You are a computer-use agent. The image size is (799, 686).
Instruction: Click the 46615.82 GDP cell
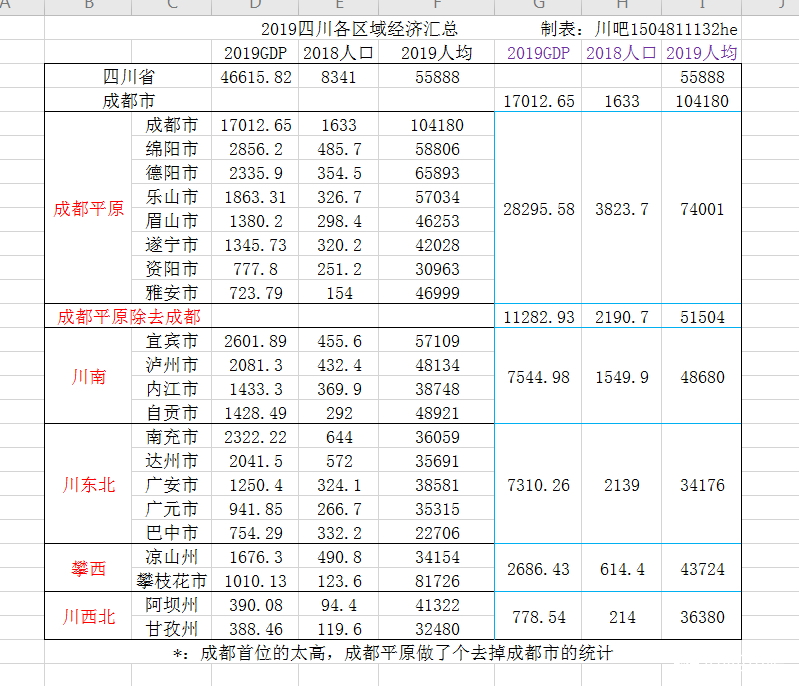click(256, 77)
